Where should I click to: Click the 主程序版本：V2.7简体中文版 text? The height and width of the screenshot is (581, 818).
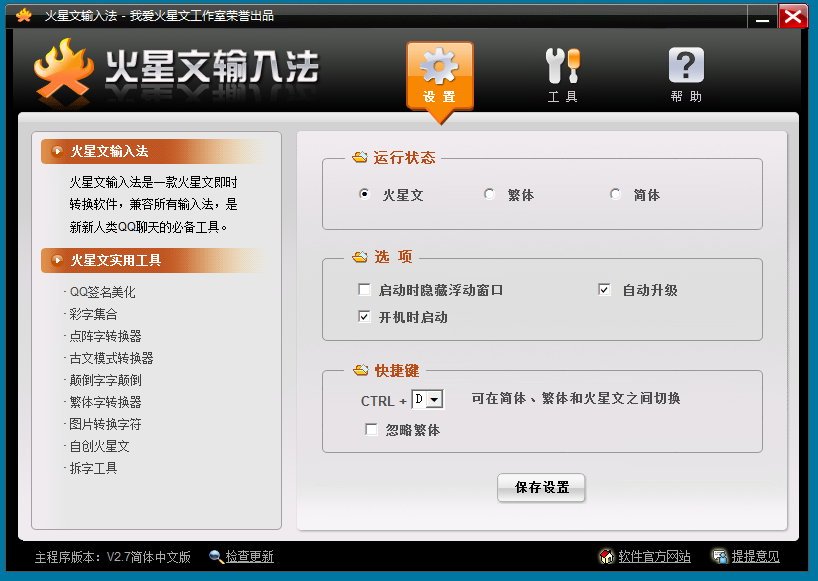click(113, 557)
